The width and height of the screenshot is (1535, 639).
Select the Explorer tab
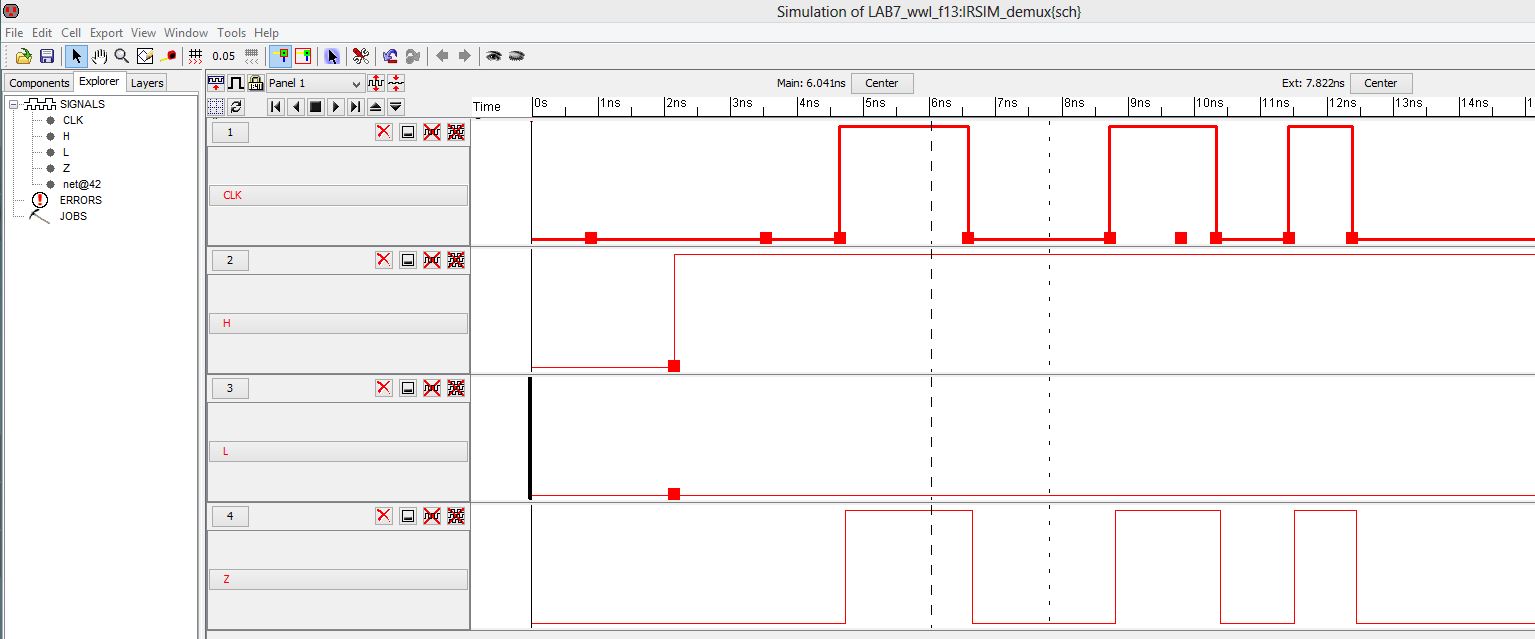tap(99, 82)
